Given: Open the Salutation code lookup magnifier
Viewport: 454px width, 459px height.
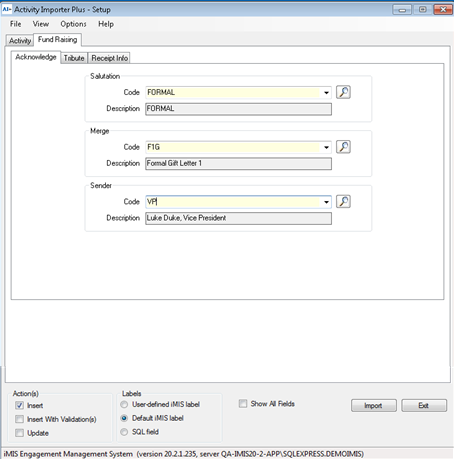Looking at the screenshot, I should tap(343, 92).
